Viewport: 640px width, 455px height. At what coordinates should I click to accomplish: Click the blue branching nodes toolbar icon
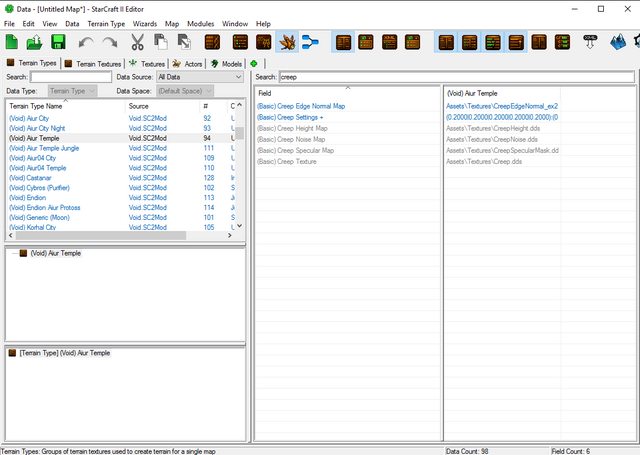point(310,42)
